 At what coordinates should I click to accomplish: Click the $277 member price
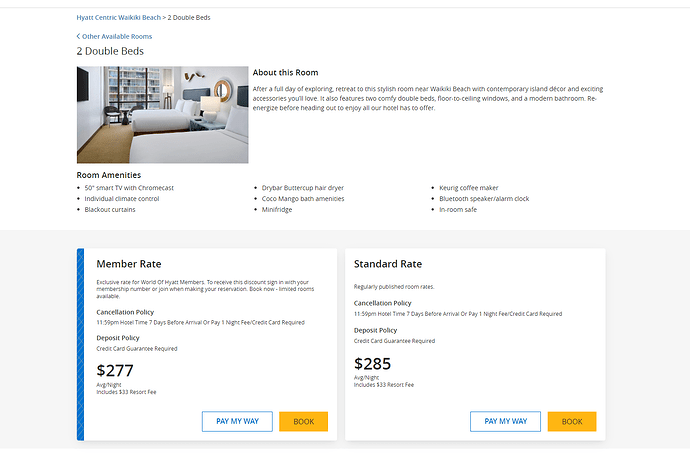click(x=115, y=371)
